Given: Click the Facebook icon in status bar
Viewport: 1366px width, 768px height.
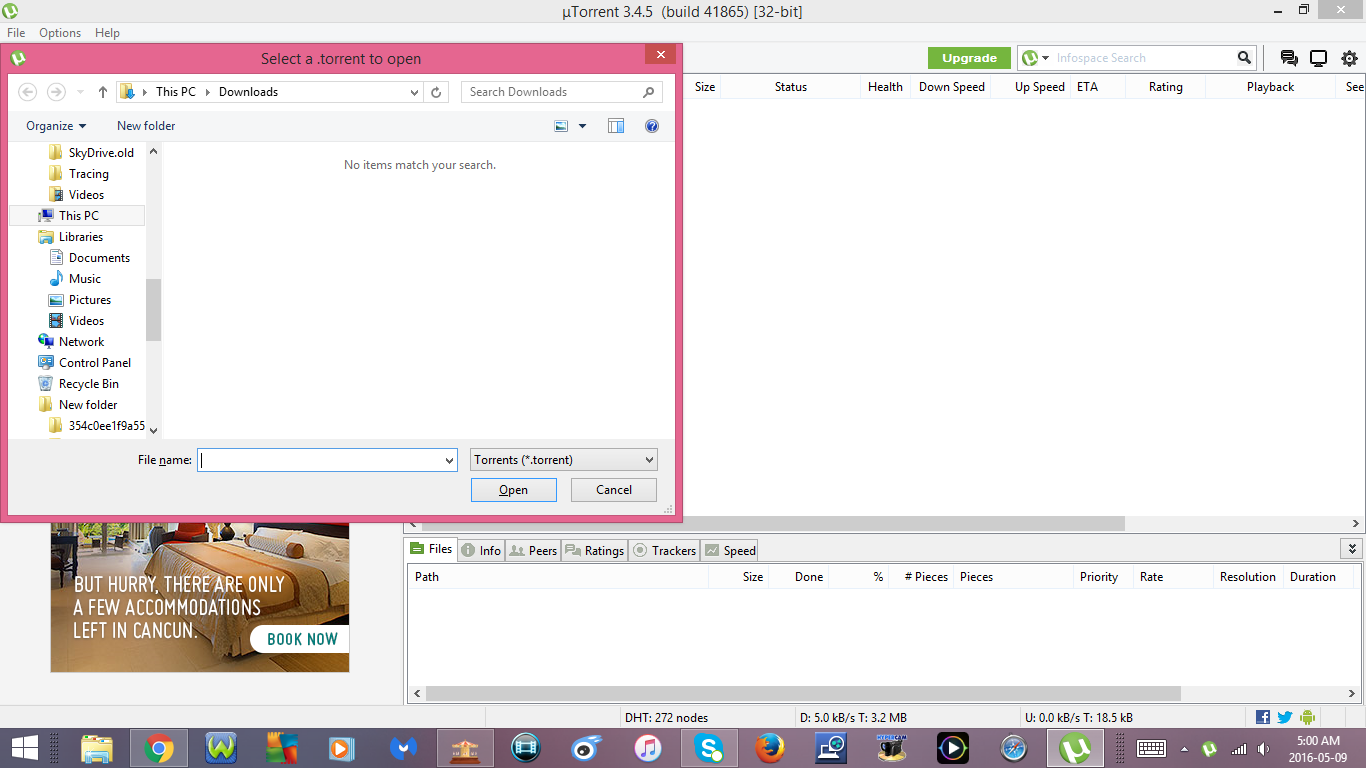Looking at the screenshot, I should [x=1263, y=717].
